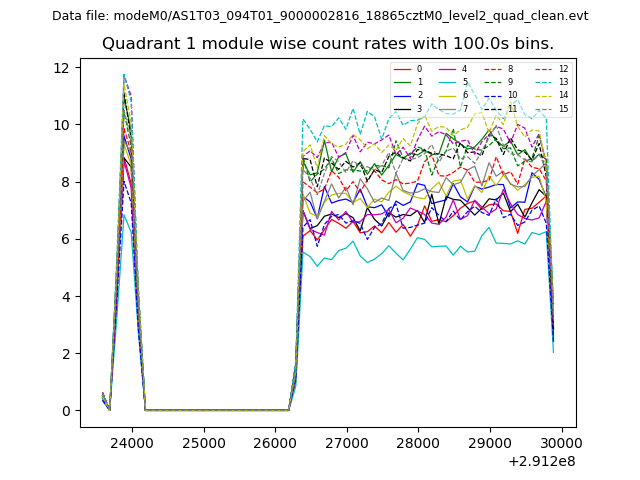This screenshot has height=480, width=640.
Task: Click the 27000 x-axis tick label
Action: [347, 441]
